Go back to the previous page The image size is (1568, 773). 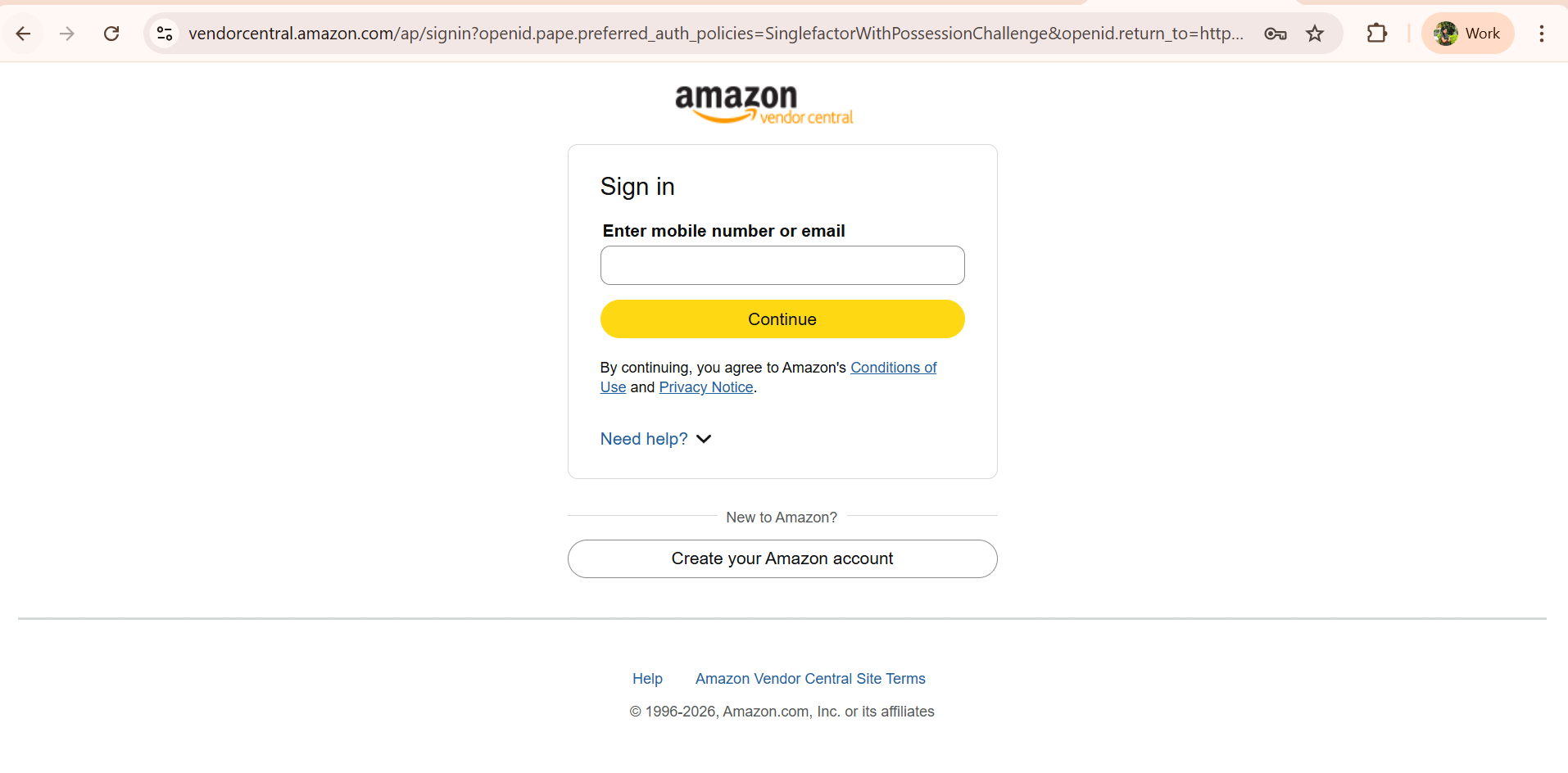[x=23, y=34]
